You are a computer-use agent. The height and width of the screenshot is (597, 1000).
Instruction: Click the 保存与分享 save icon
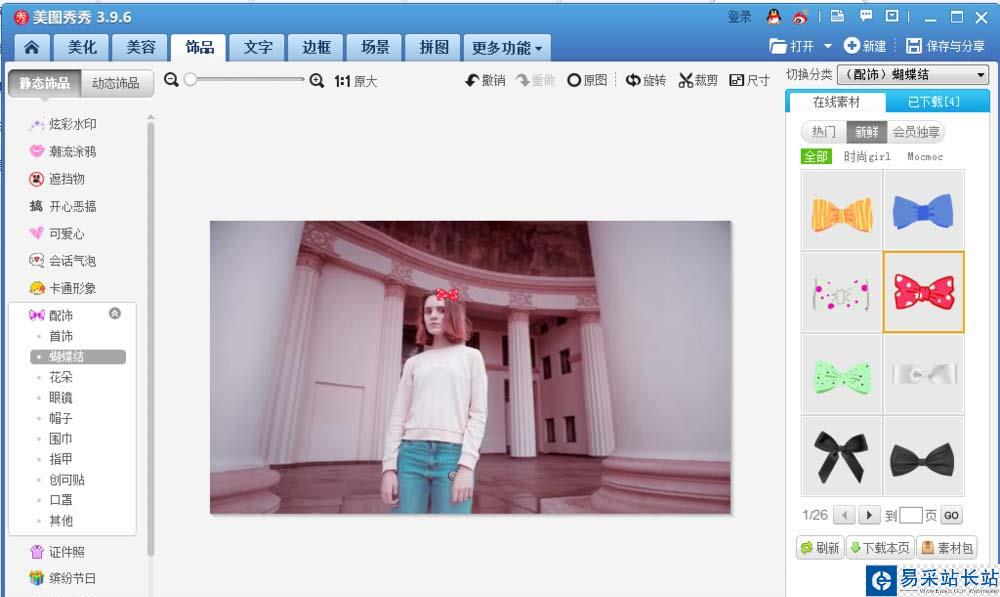[x=914, y=46]
